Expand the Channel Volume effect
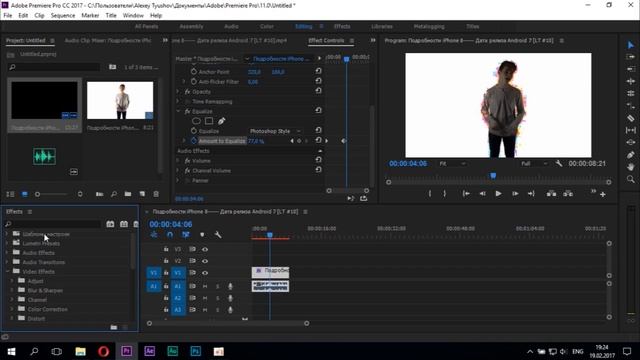The image size is (640, 360). pos(178,171)
